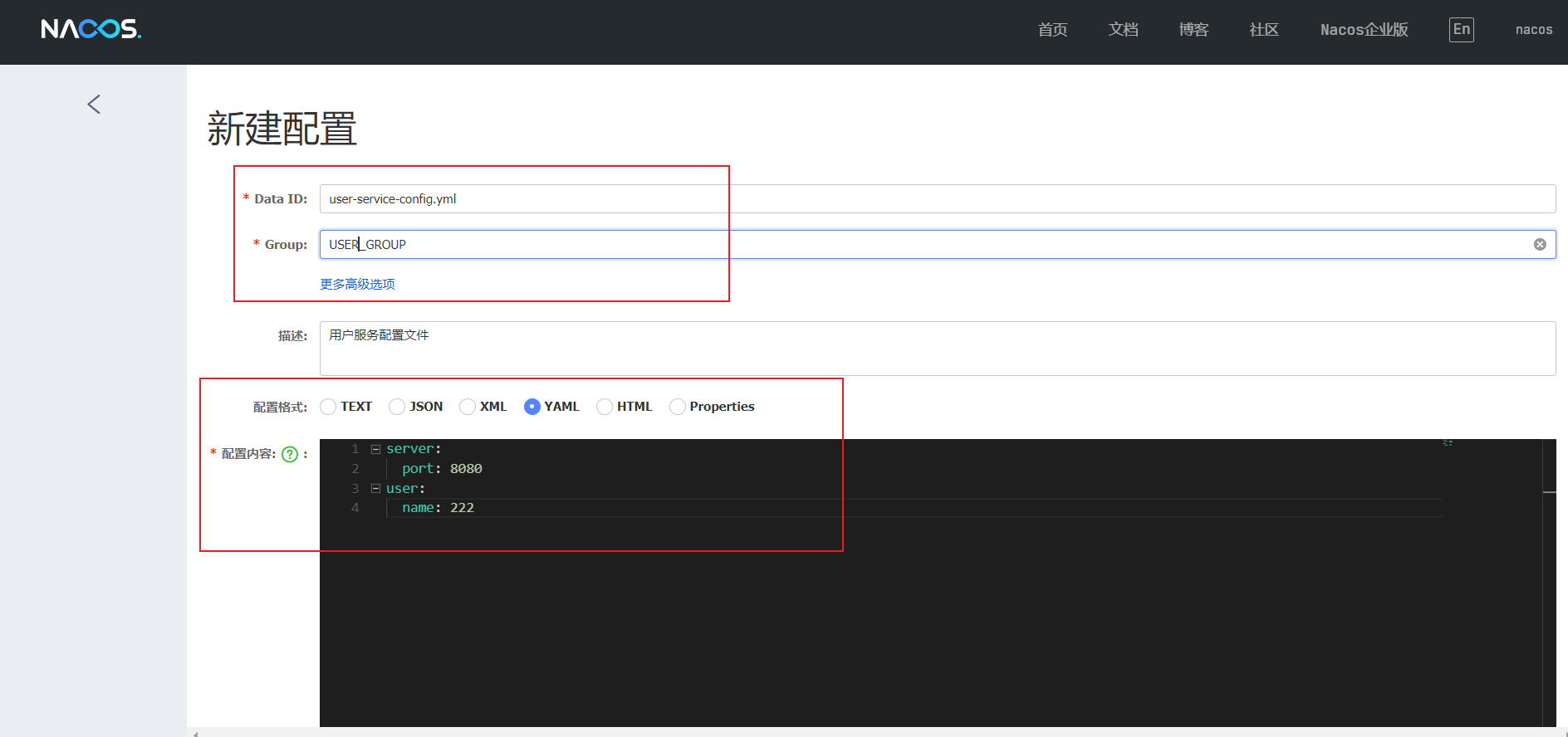Click into the 描述 description textarea
The height and width of the screenshot is (737, 1568).
pyautogui.click(x=938, y=349)
